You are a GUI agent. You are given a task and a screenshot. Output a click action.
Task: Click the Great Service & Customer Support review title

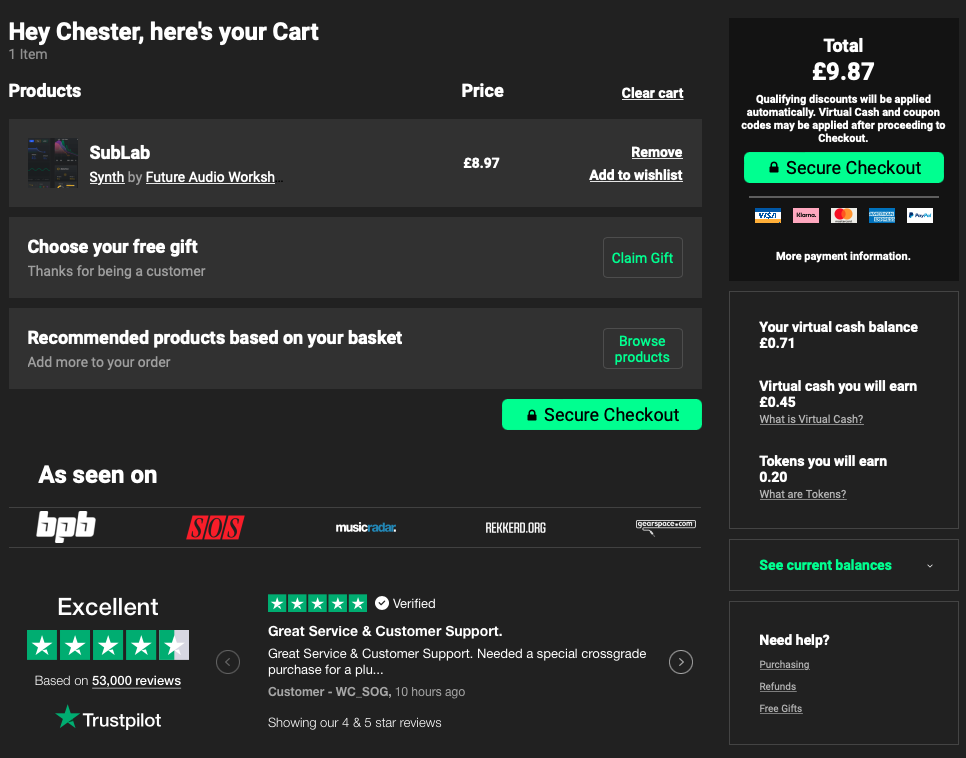[385, 631]
